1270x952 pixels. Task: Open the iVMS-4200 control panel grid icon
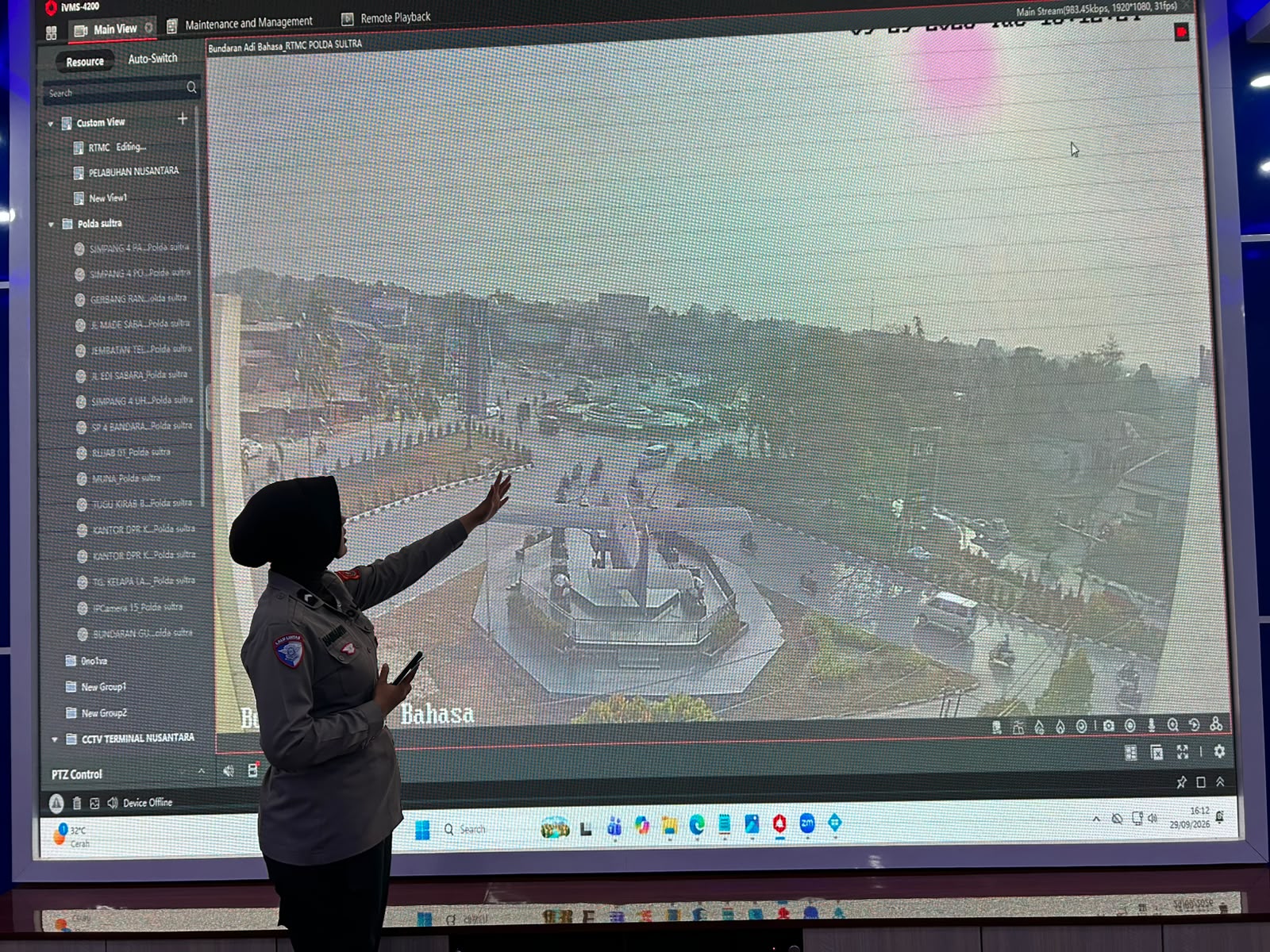52,33
